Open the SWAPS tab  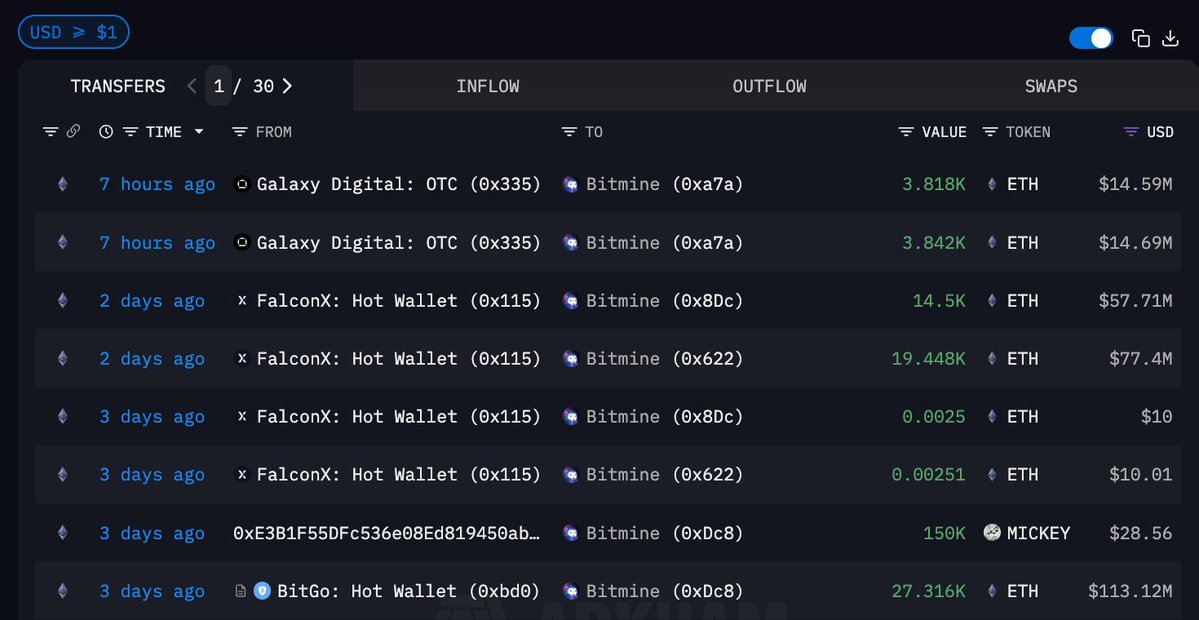(x=1051, y=86)
